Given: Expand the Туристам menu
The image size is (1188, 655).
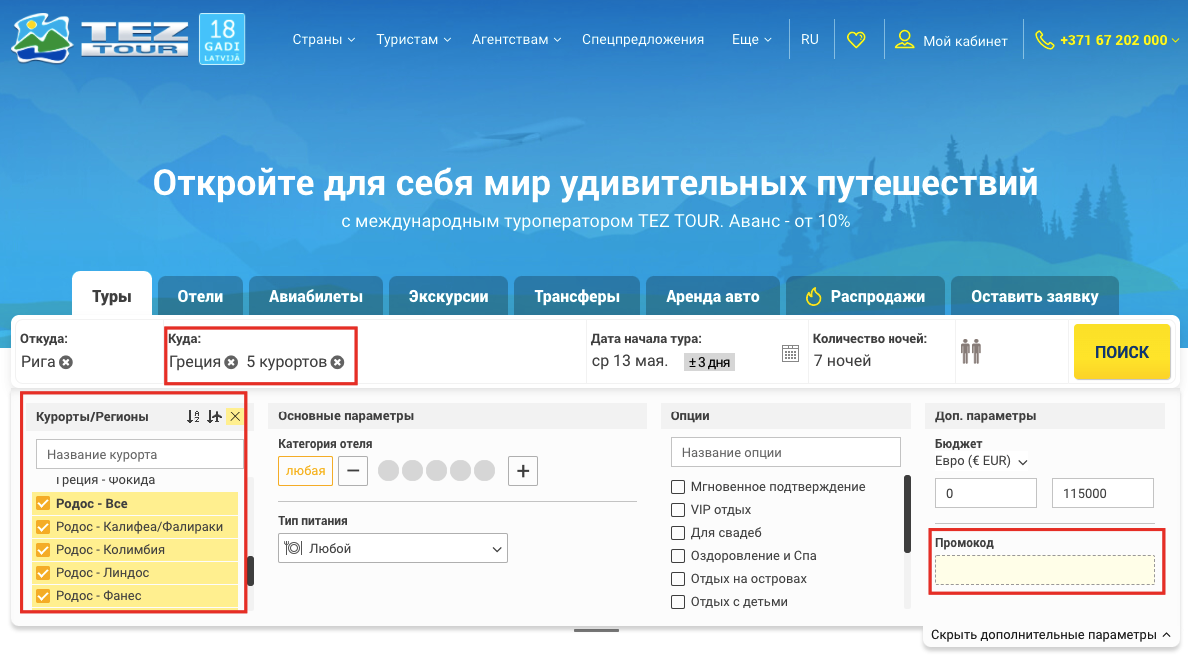Looking at the screenshot, I should pos(414,39).
